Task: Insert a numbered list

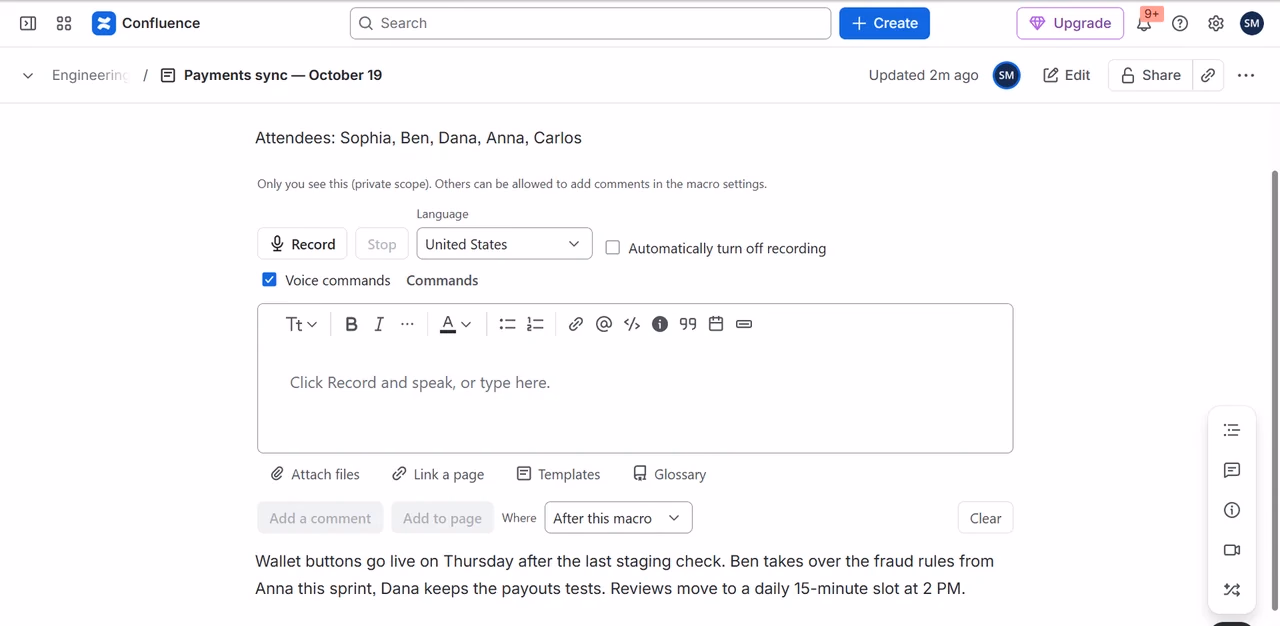Action: (x=536, y=324)
